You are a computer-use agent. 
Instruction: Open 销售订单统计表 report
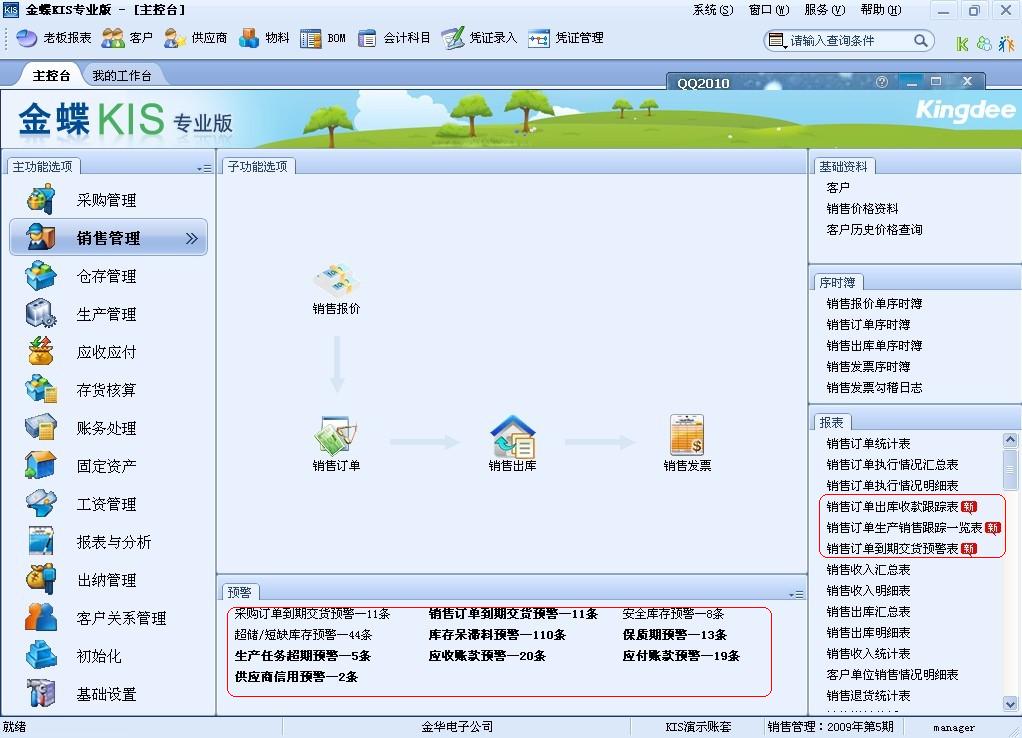pyautogui.click(x=868, y=443)
